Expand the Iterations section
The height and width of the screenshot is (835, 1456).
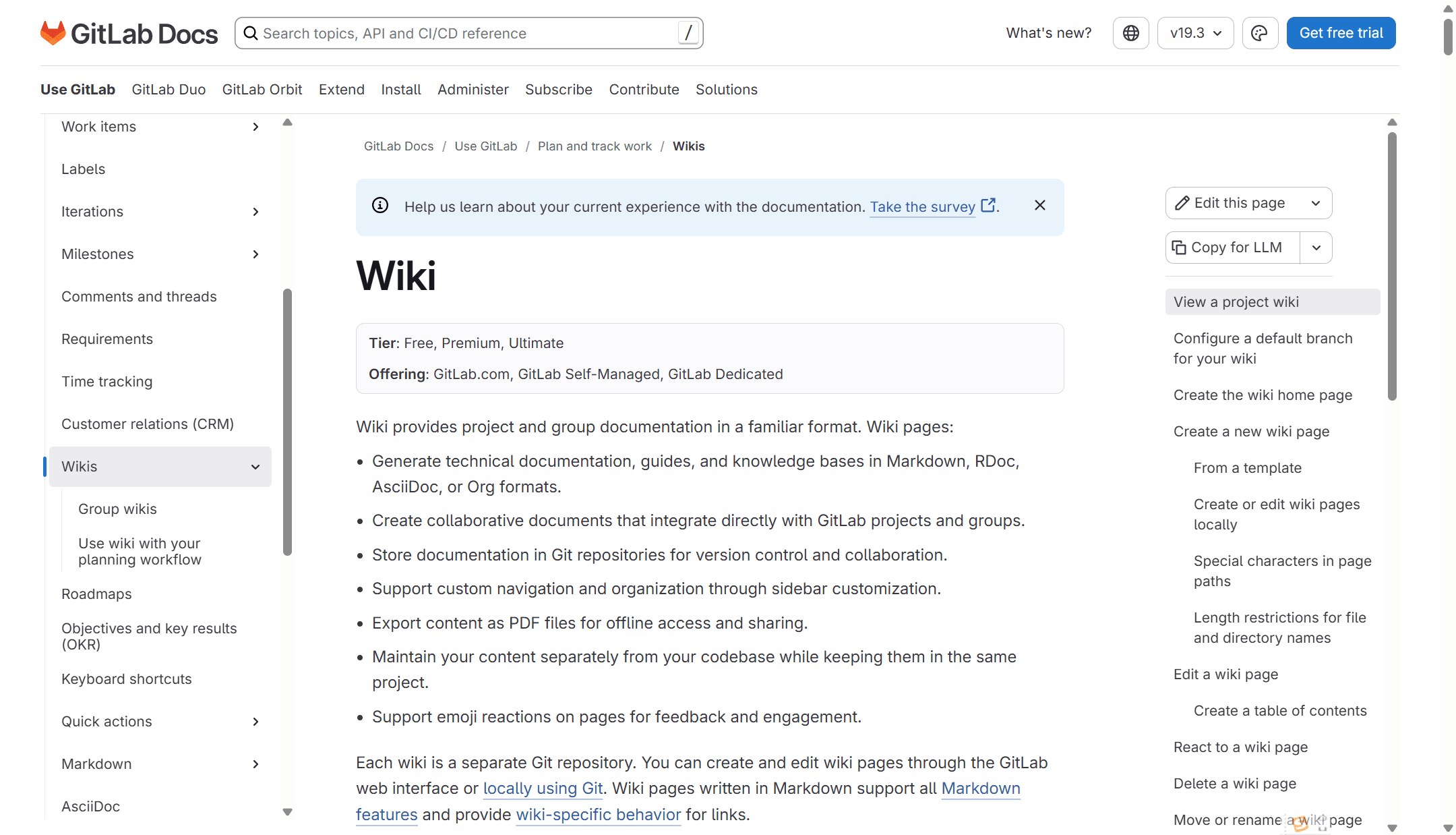pos(255,212)
